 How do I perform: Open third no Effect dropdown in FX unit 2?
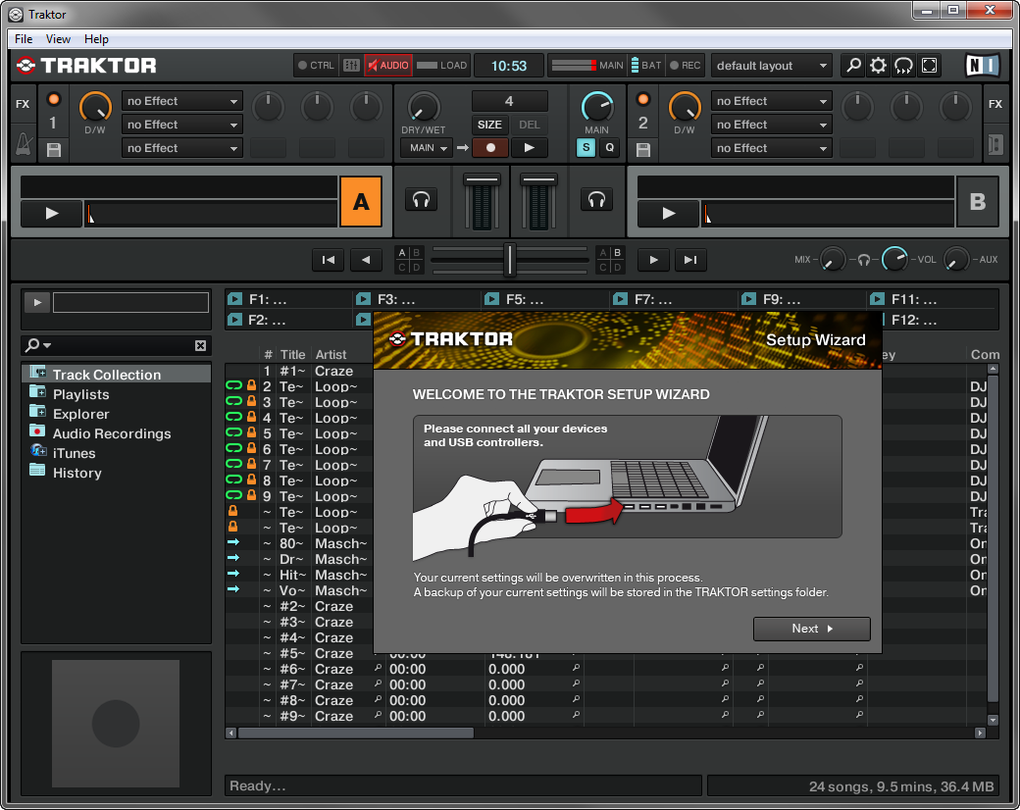tap(772, 148)
